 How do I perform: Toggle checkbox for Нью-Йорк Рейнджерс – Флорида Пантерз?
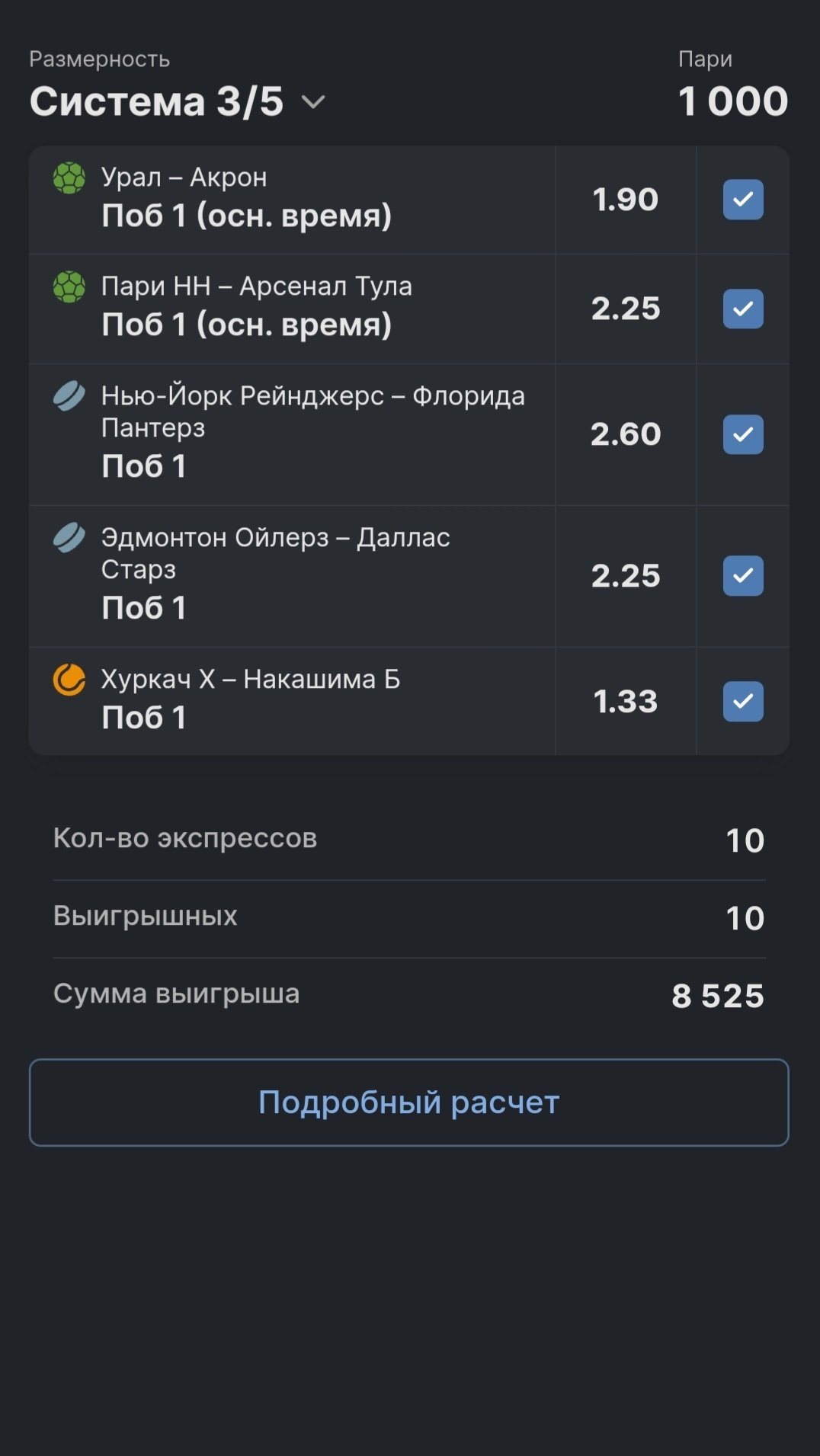[x=743, y=434]
